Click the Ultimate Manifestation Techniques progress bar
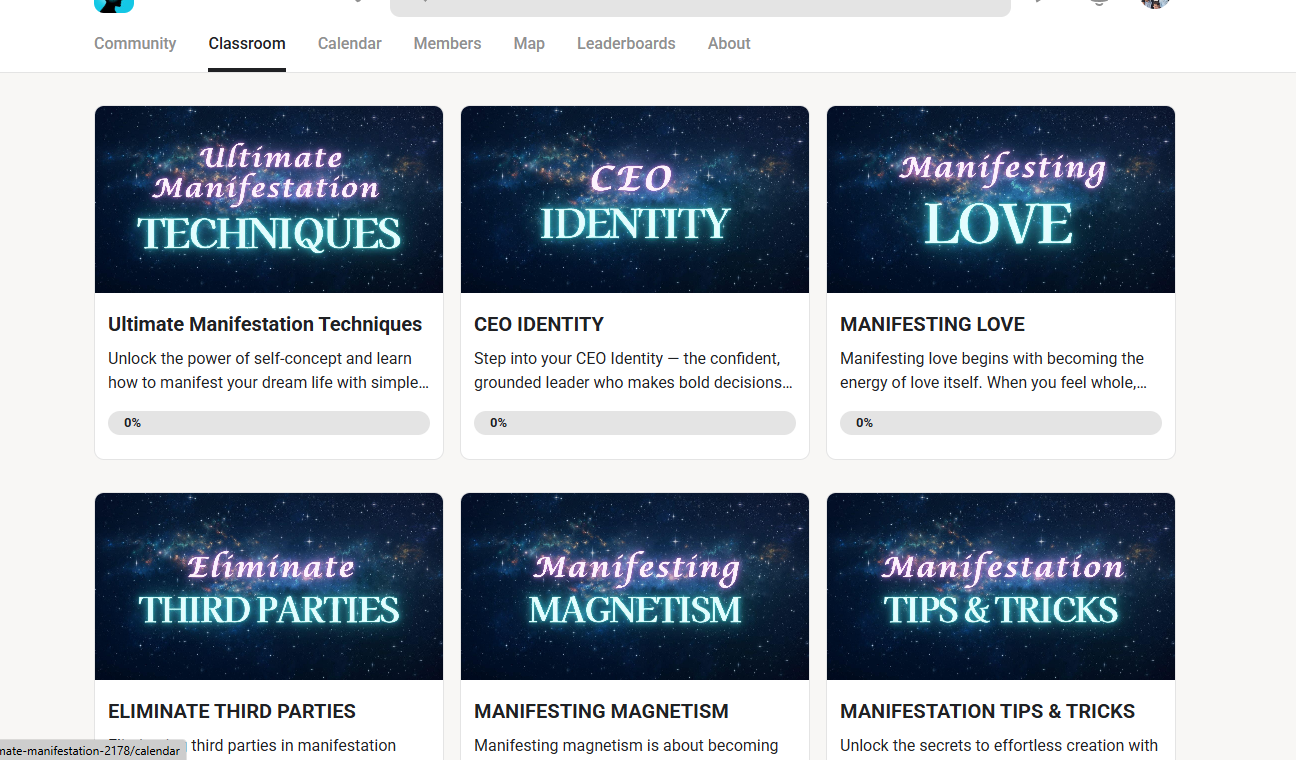The height and width of the screenshot is (760, 1296). click(269, 423)
